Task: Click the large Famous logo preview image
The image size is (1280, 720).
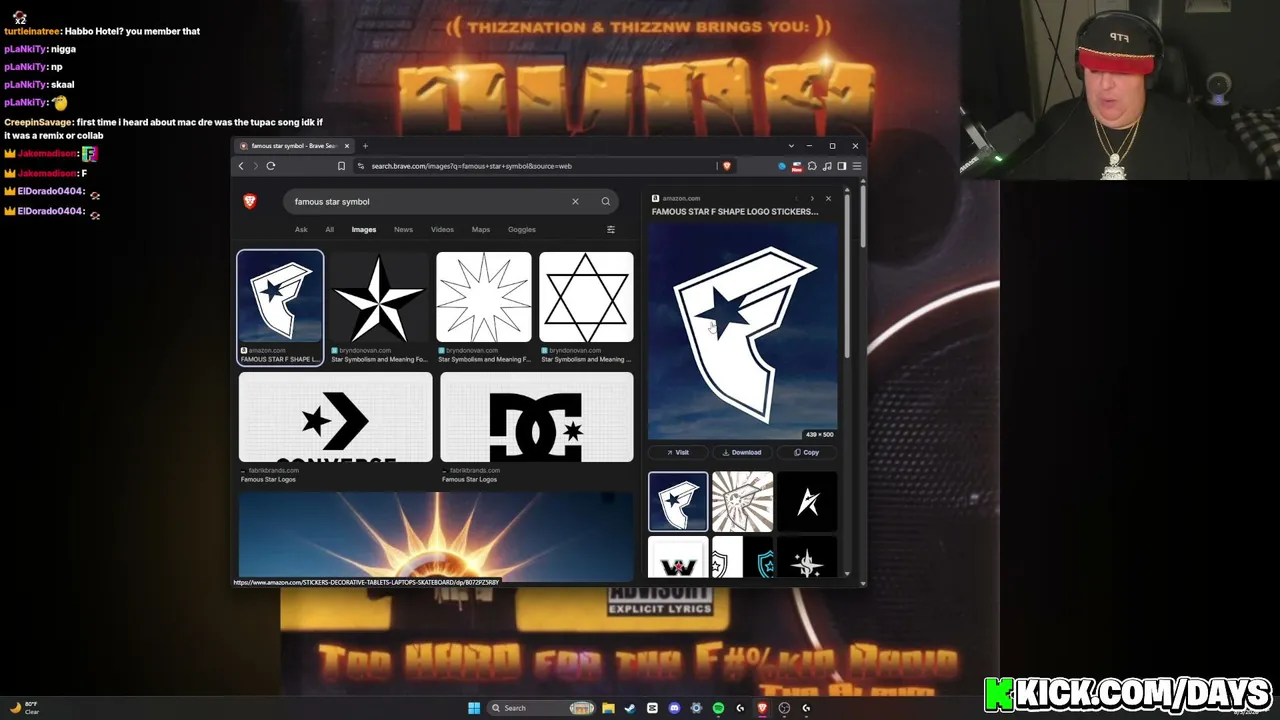Action: point(743,332)
